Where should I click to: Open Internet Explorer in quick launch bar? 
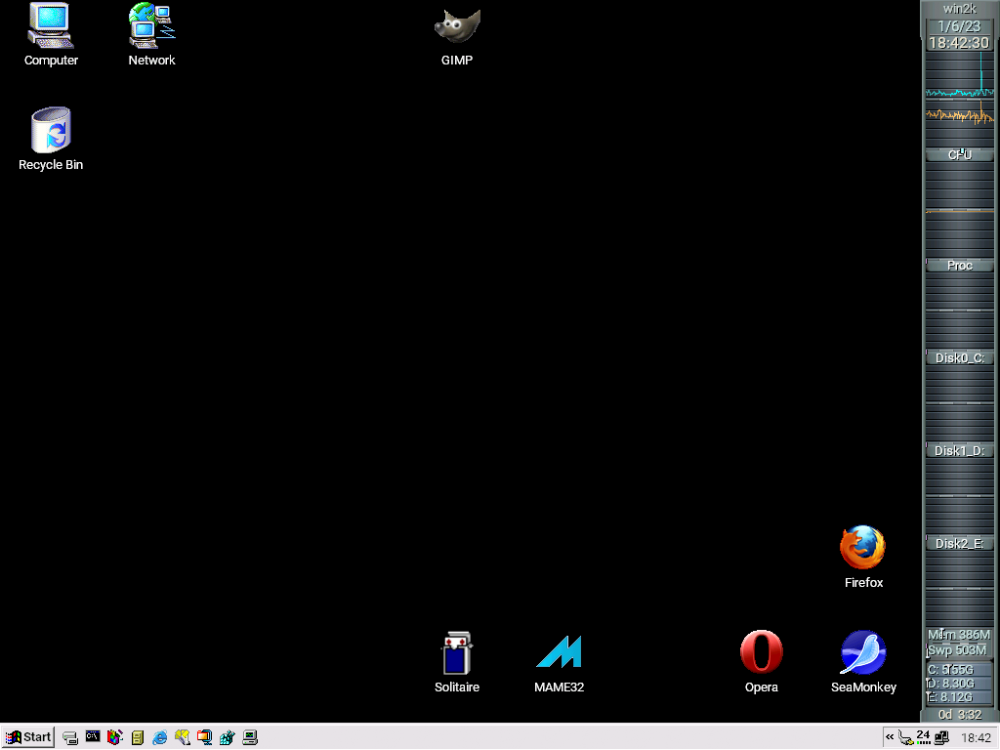[160, 737]
